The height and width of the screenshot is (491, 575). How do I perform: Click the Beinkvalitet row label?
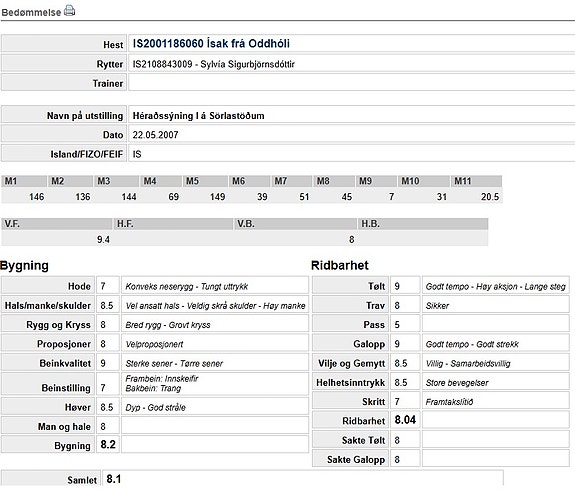(65, 363)
